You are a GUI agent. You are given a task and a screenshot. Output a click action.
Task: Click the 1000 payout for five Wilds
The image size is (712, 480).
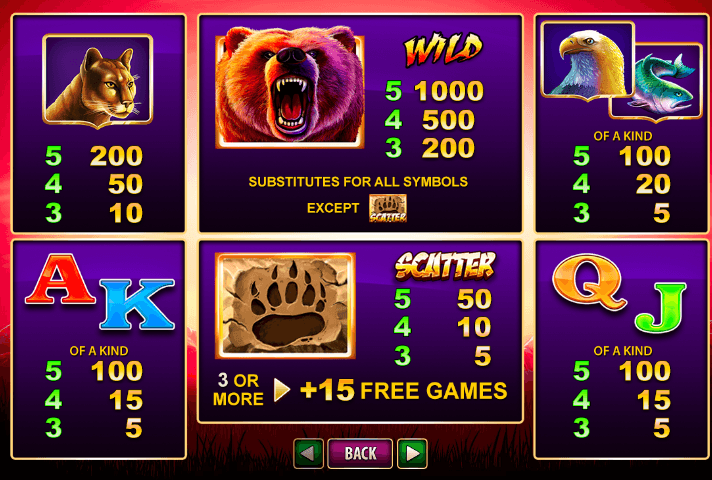[x=449, y=91]
